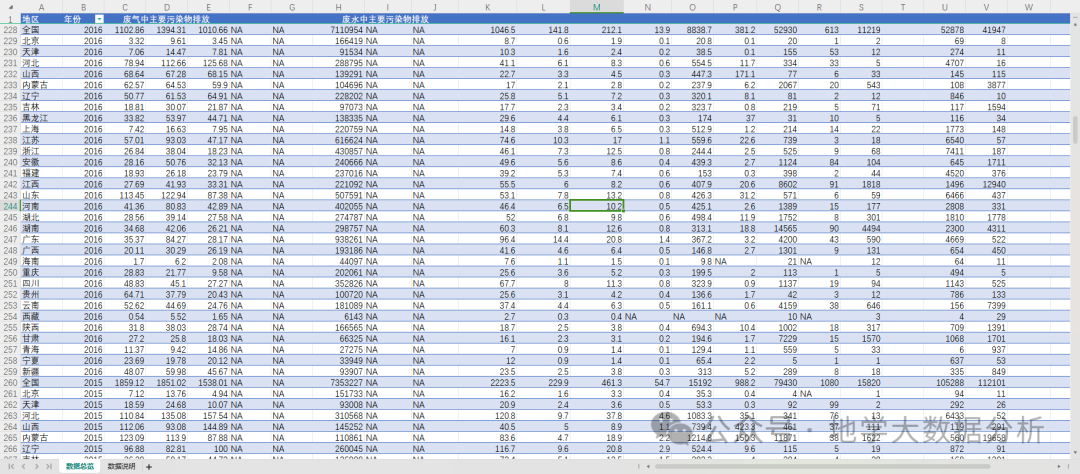Image resolution: width=1080 pixels, height=474 pixels.
Task: Click cell with value 3877 in 内蒙古 row
Action: (986, 84)
